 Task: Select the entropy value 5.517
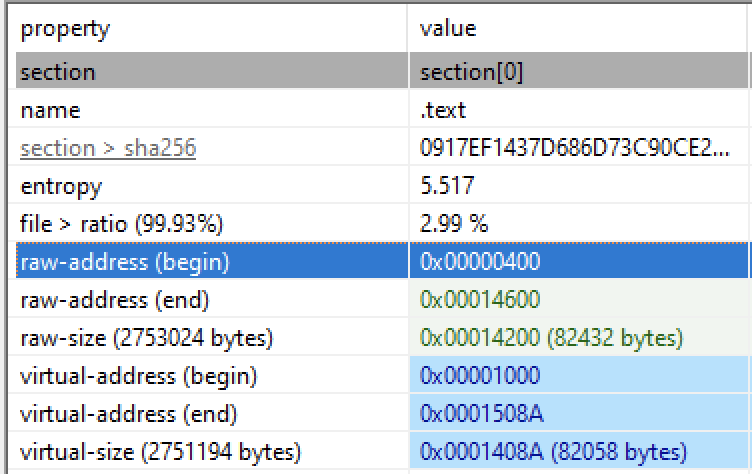(x=447, y=186)
